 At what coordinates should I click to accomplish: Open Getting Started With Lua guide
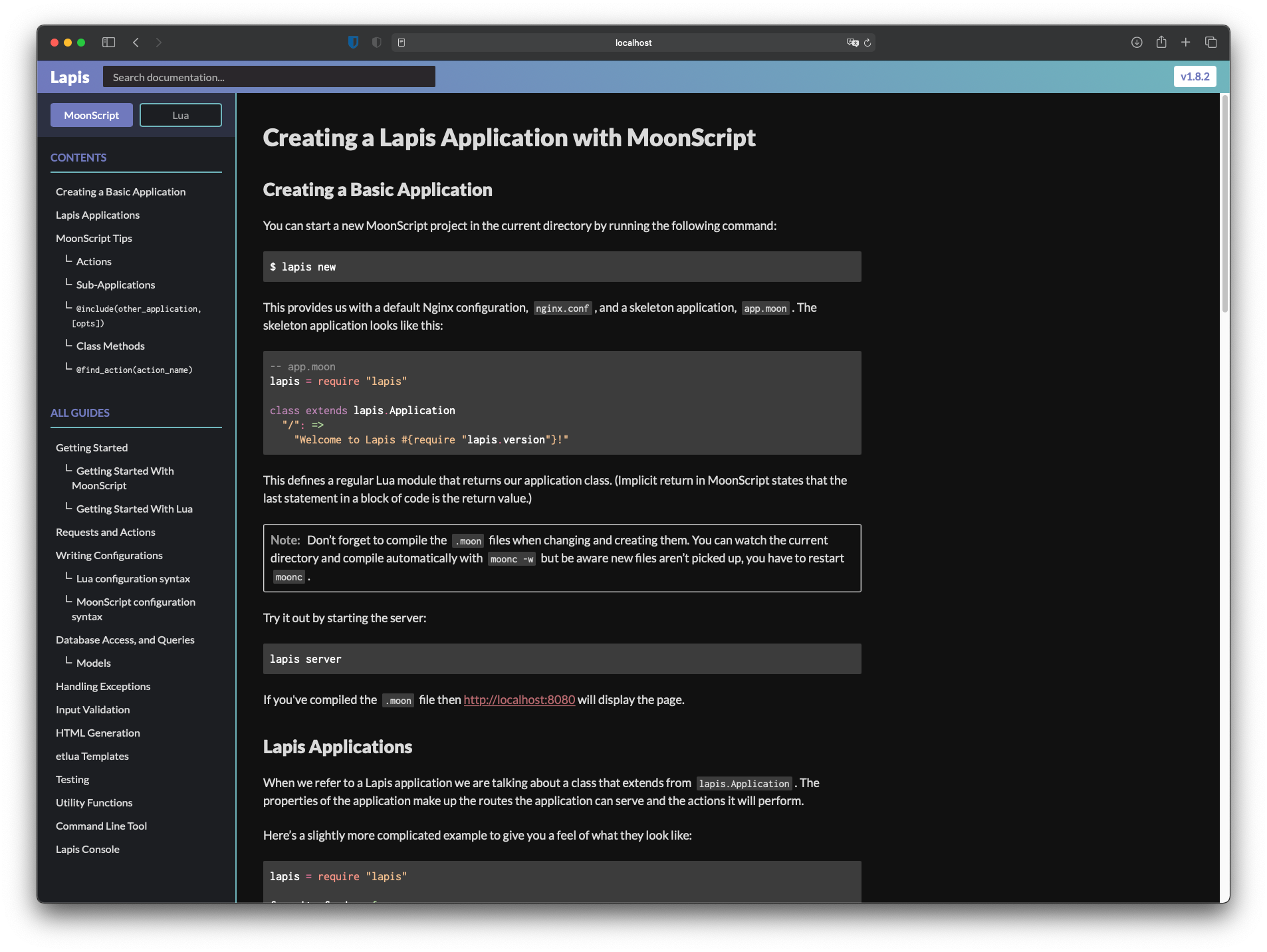point(134,509)
